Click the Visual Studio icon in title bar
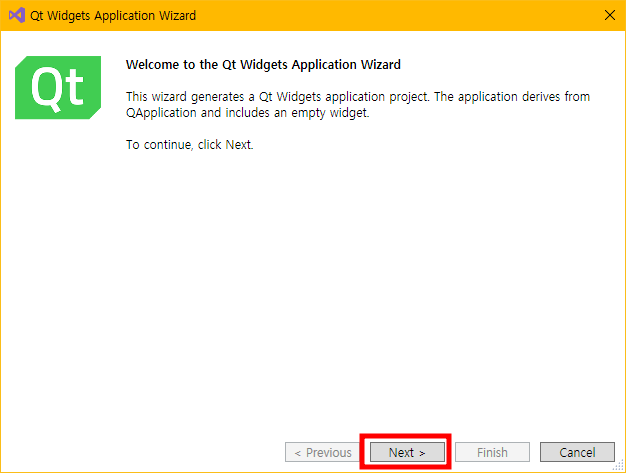This screenshot has width=626, height=473. (x=17, y=15)
